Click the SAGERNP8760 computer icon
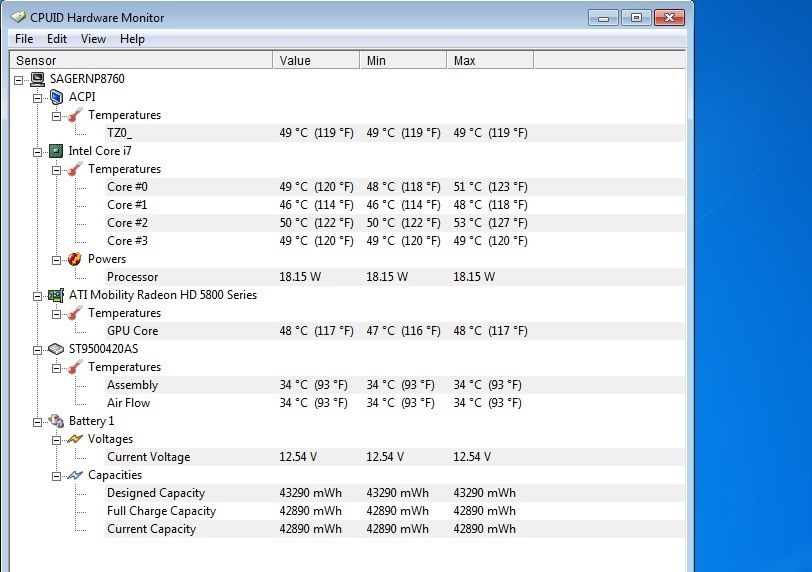The image size is (812, 572). tap(37, 79)
